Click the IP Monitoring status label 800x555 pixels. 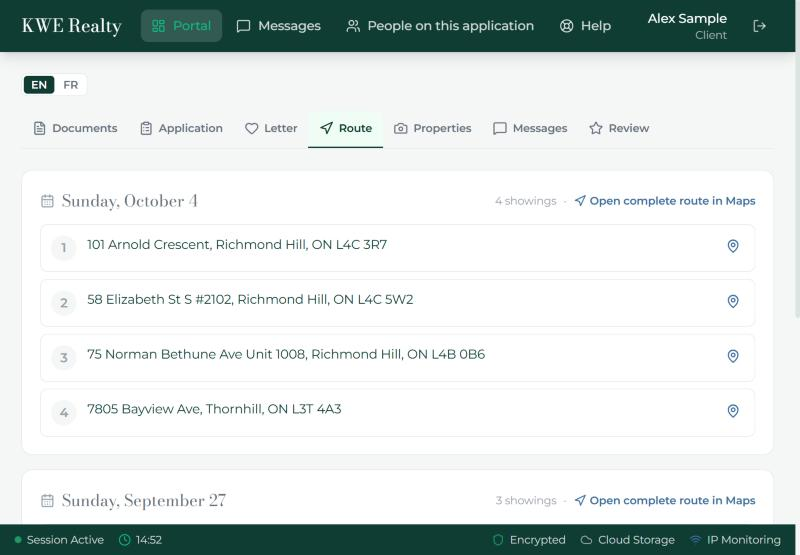743,540
